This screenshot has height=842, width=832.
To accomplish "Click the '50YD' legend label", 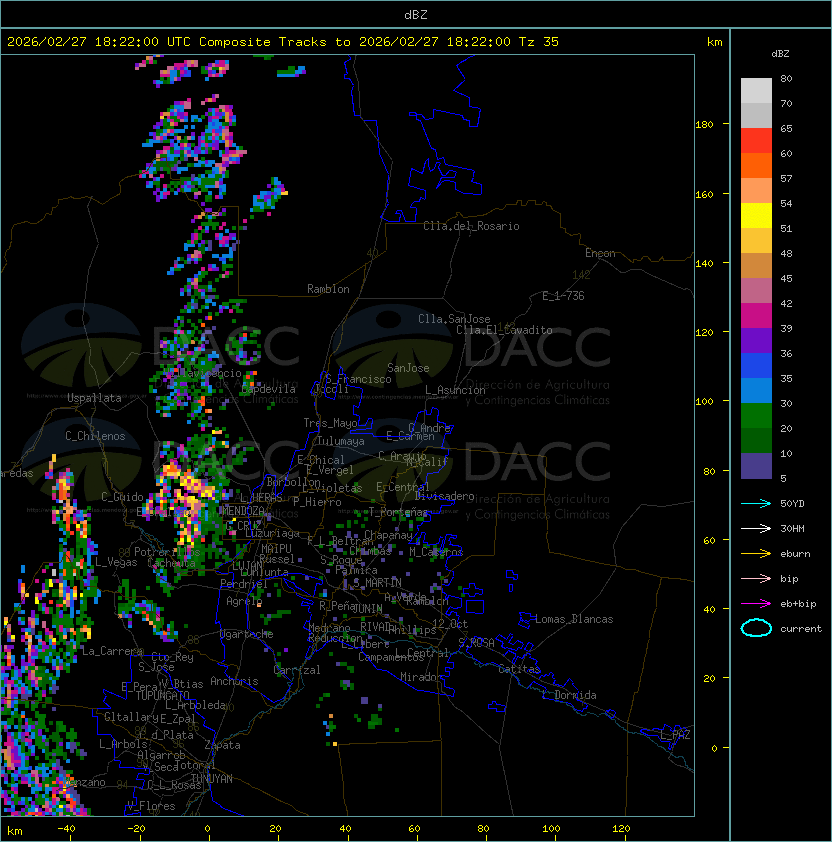I will coord(792,503).
